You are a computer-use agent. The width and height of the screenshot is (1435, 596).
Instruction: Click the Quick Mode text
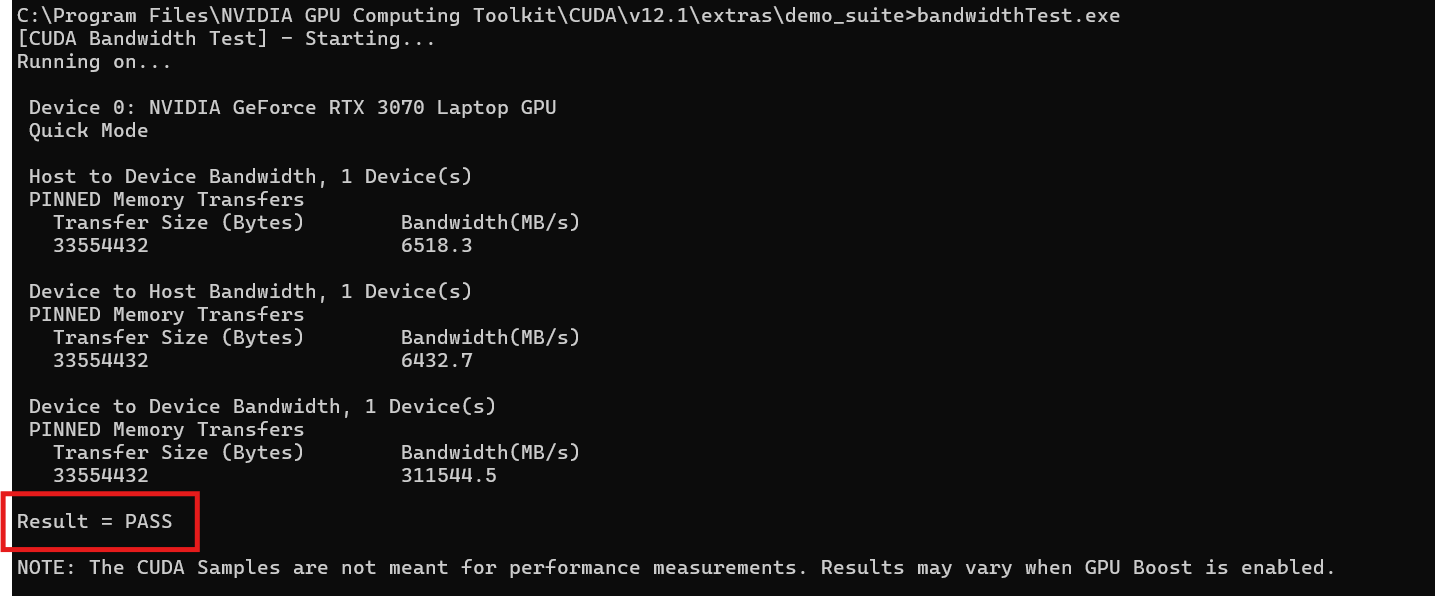pyautogui.click(x=89, y=130)
